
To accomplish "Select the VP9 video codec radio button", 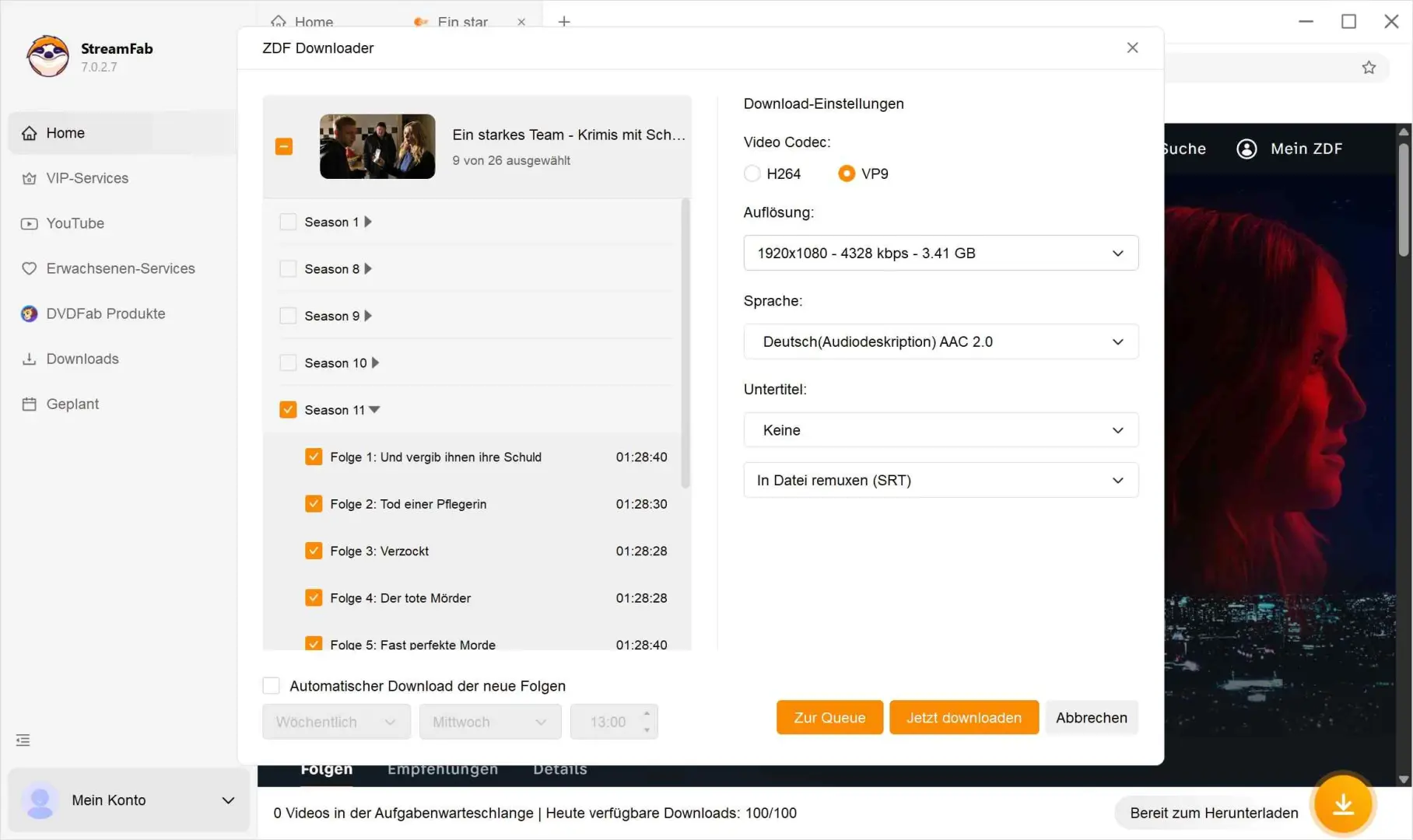I will pyautogui.click(x=847, y=173).
